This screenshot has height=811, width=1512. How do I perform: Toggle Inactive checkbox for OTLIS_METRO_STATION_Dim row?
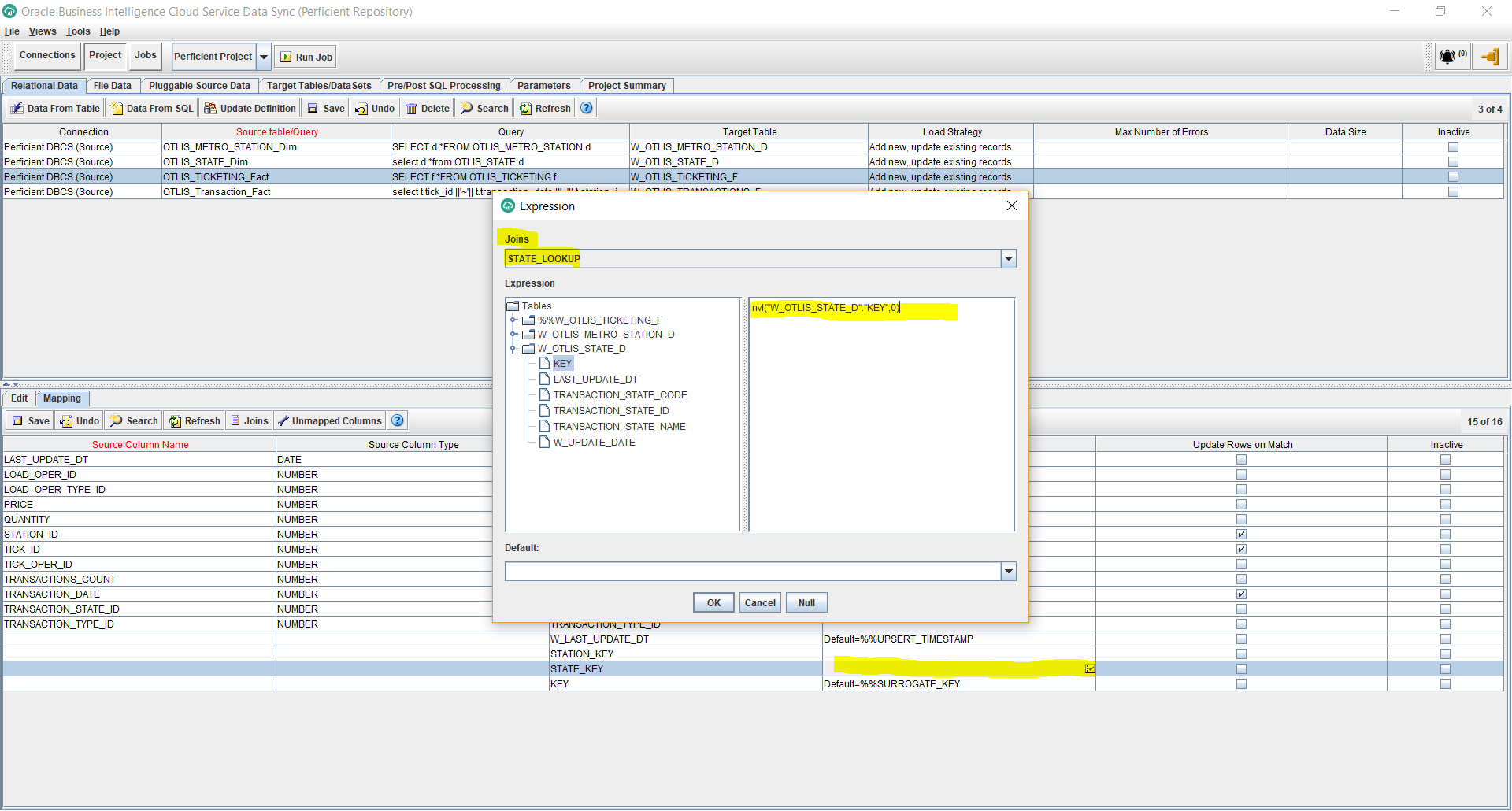[x=1454, y=147]
